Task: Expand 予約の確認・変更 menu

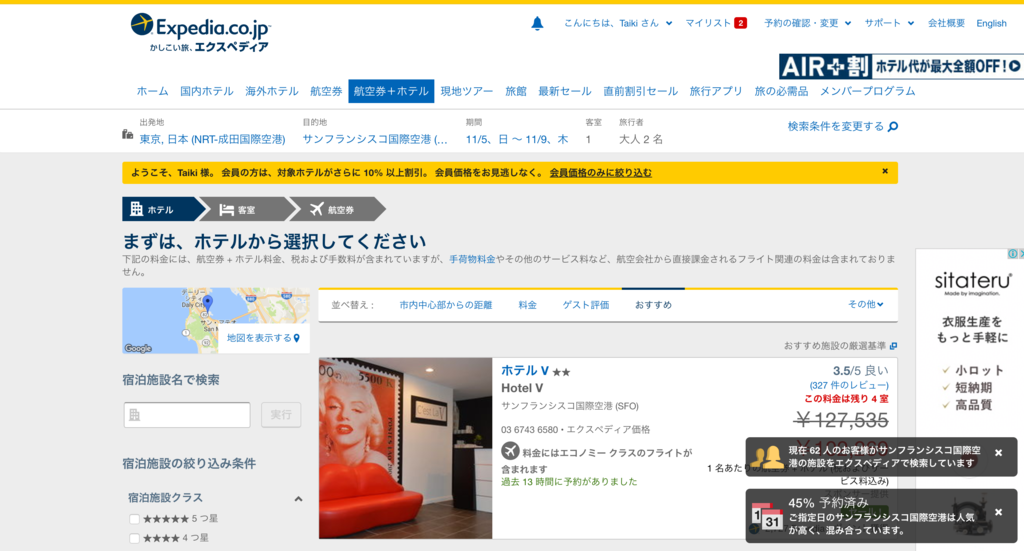Action: point(807,23)
